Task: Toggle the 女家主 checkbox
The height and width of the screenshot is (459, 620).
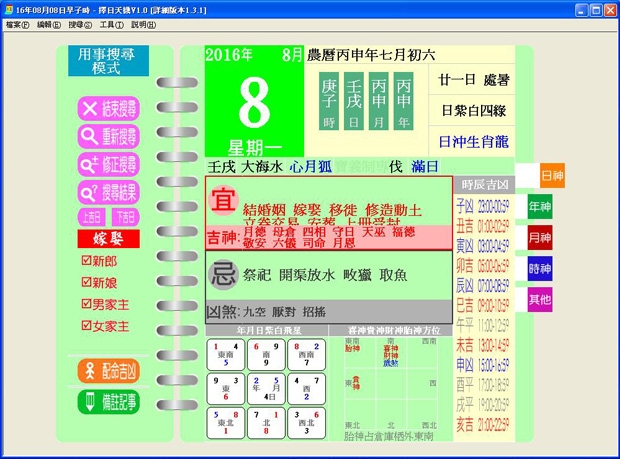Action: [86, 326]
